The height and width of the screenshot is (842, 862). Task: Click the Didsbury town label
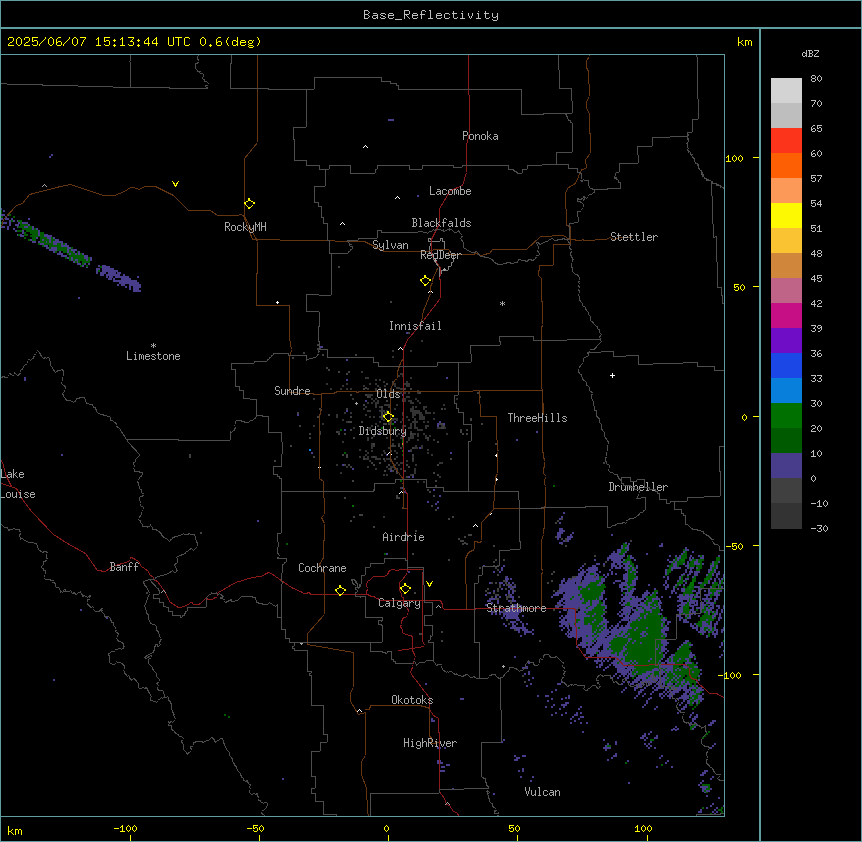coord(383,431)
